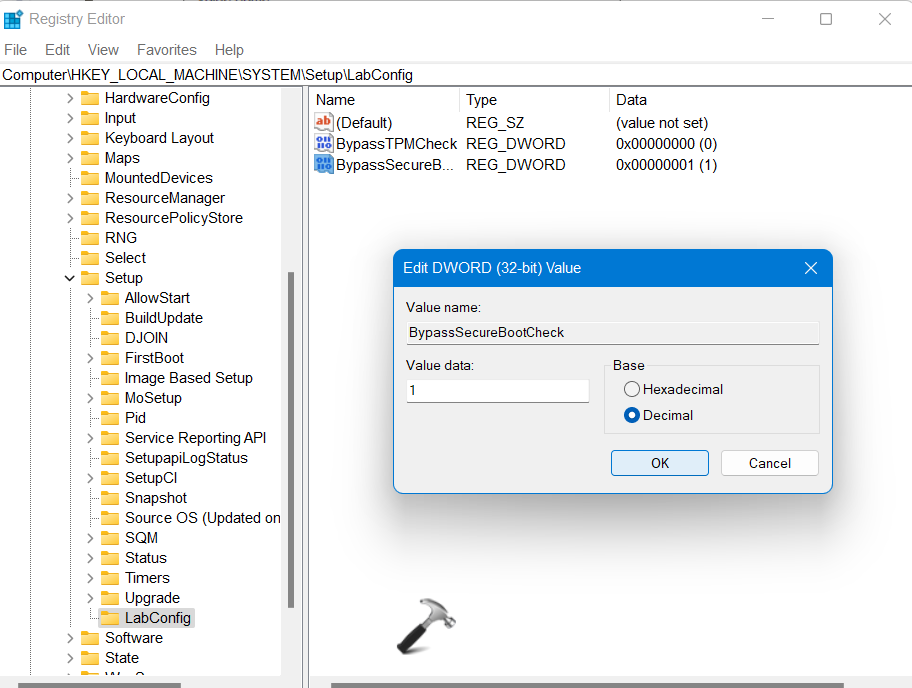Click the Snapshot folder icon
Screen dimensions: 912x688
click(110, 498)
